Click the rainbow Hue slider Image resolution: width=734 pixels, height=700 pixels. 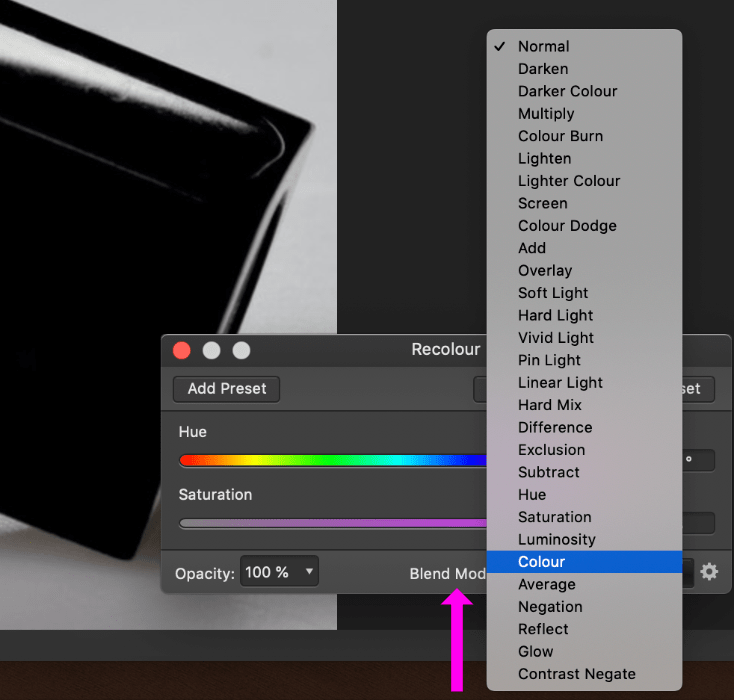pyautogui.click(x=332, y=461)
